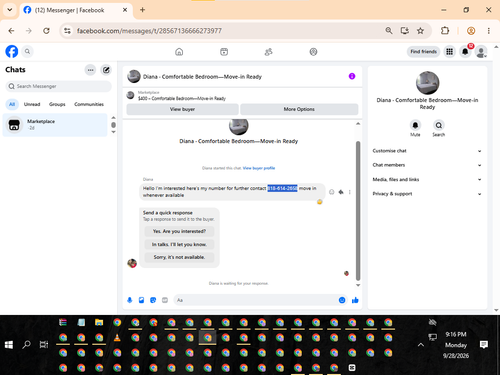This screenshot has width=500, height=375.
Task: Send quick response In talks. I'll let you know.
Action: coord(179,244)
